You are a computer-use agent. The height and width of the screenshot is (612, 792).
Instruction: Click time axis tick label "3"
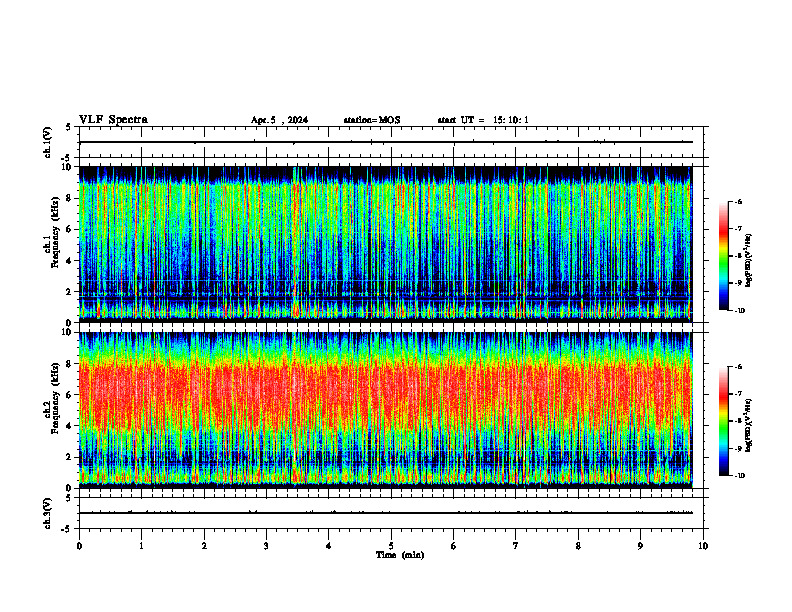pyautogui.click(x=266, y=546)
